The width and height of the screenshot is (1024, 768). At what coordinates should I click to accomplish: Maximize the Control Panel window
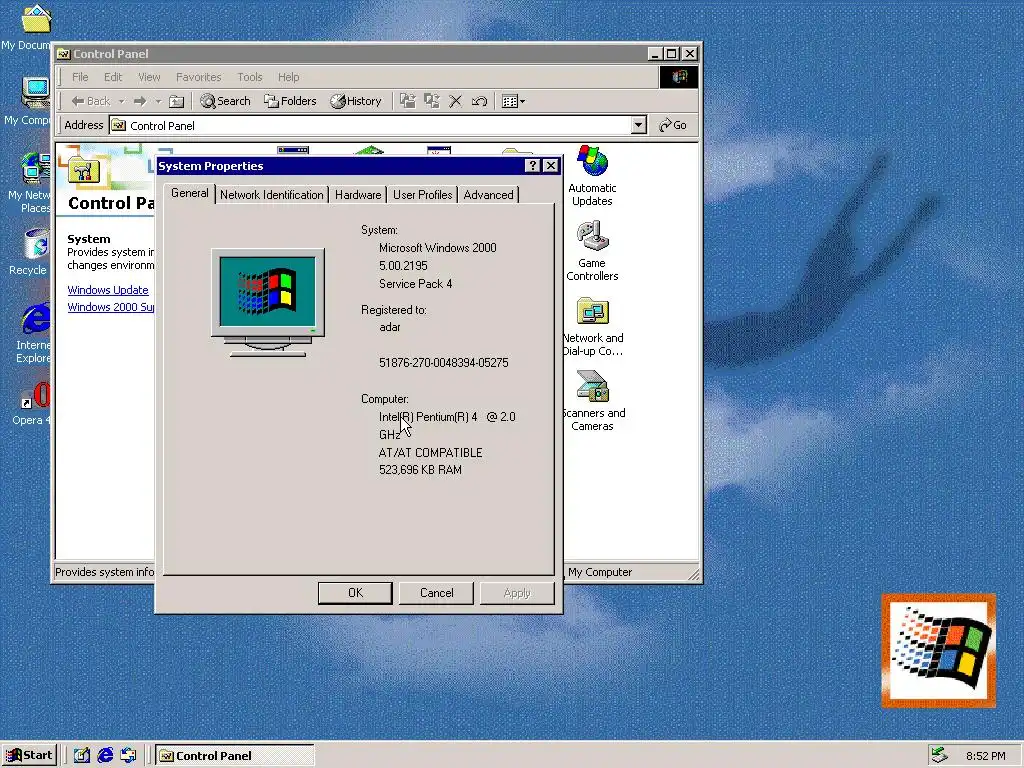672,54
